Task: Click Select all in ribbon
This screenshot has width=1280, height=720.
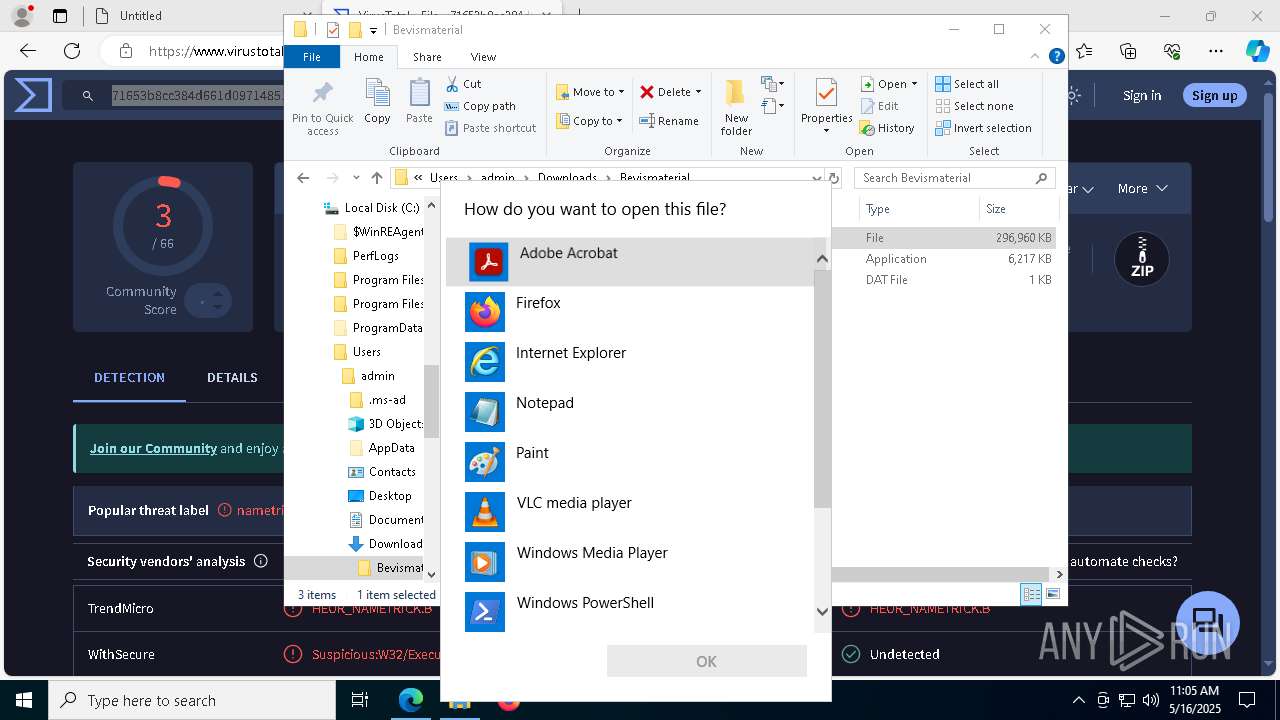Action: (967, 84)
